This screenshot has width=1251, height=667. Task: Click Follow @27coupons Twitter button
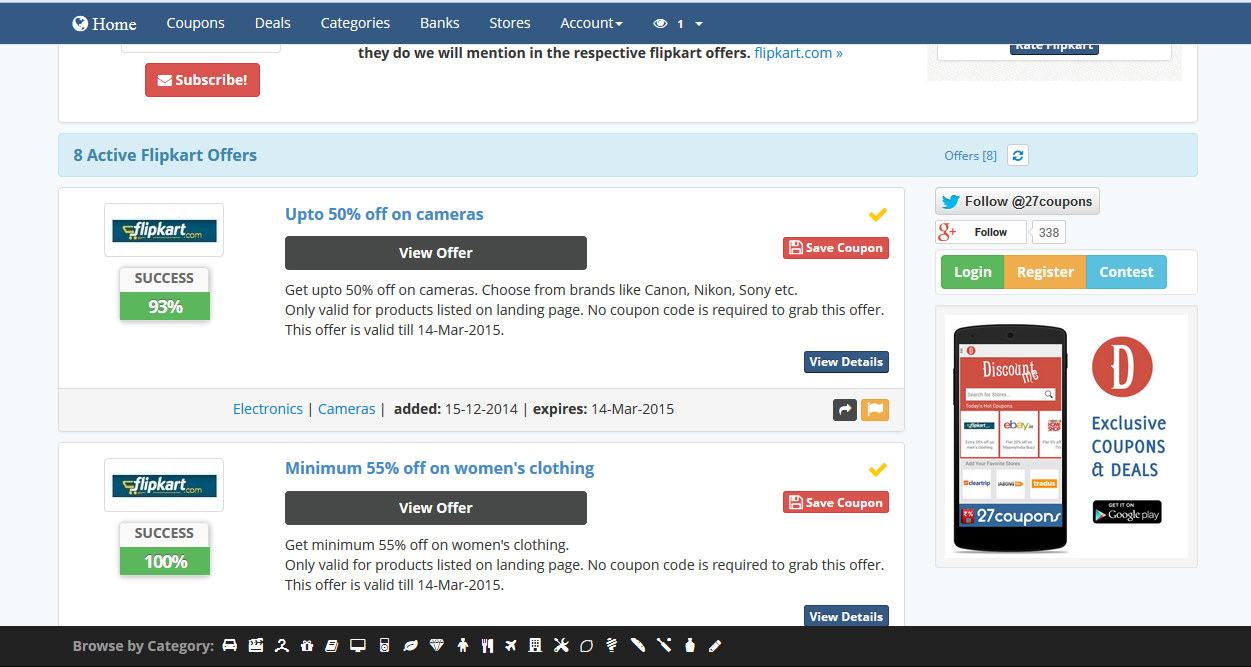pyautogui.click(x=1017, y=201)
